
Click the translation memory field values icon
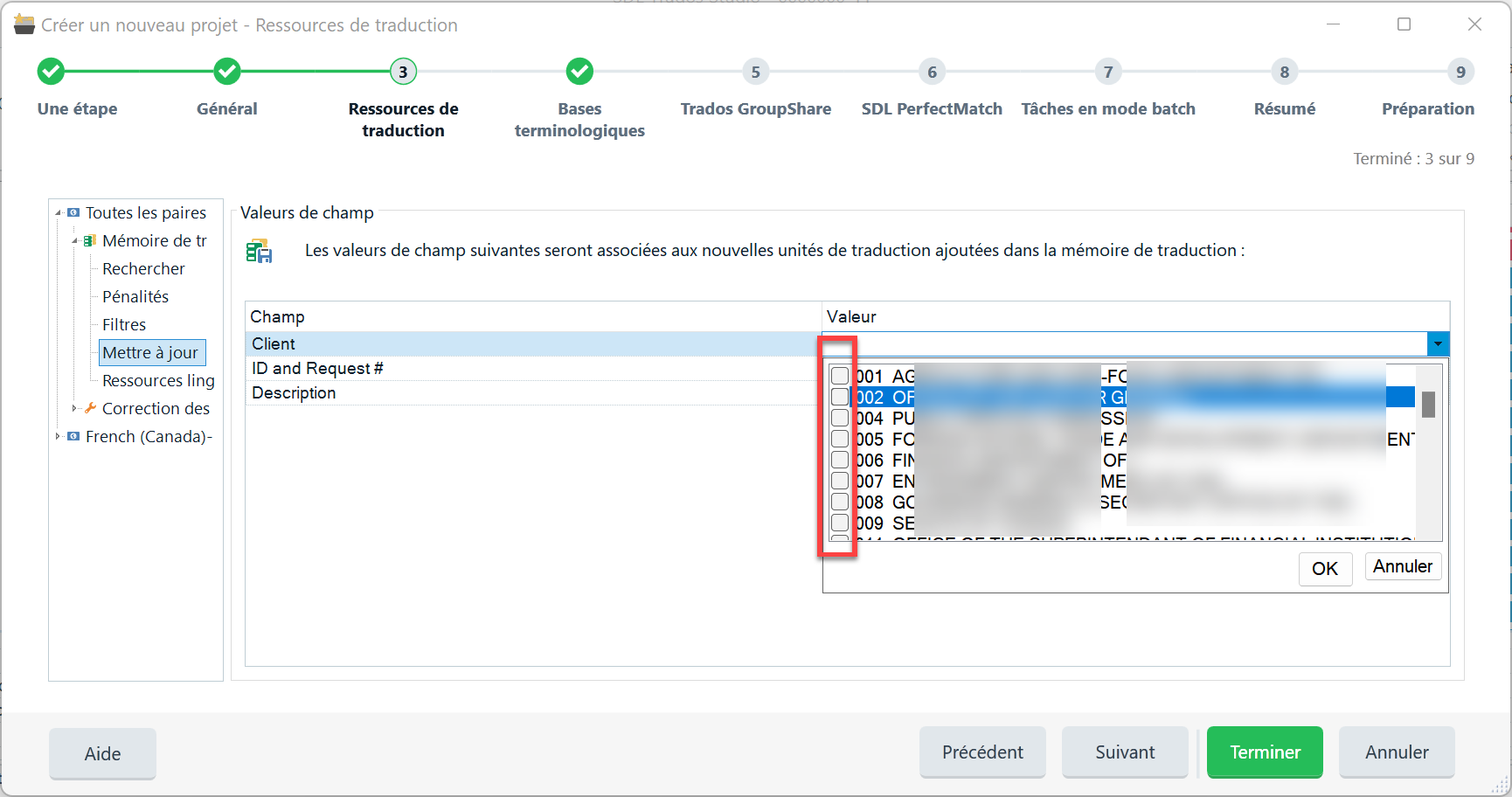(259, 251)
